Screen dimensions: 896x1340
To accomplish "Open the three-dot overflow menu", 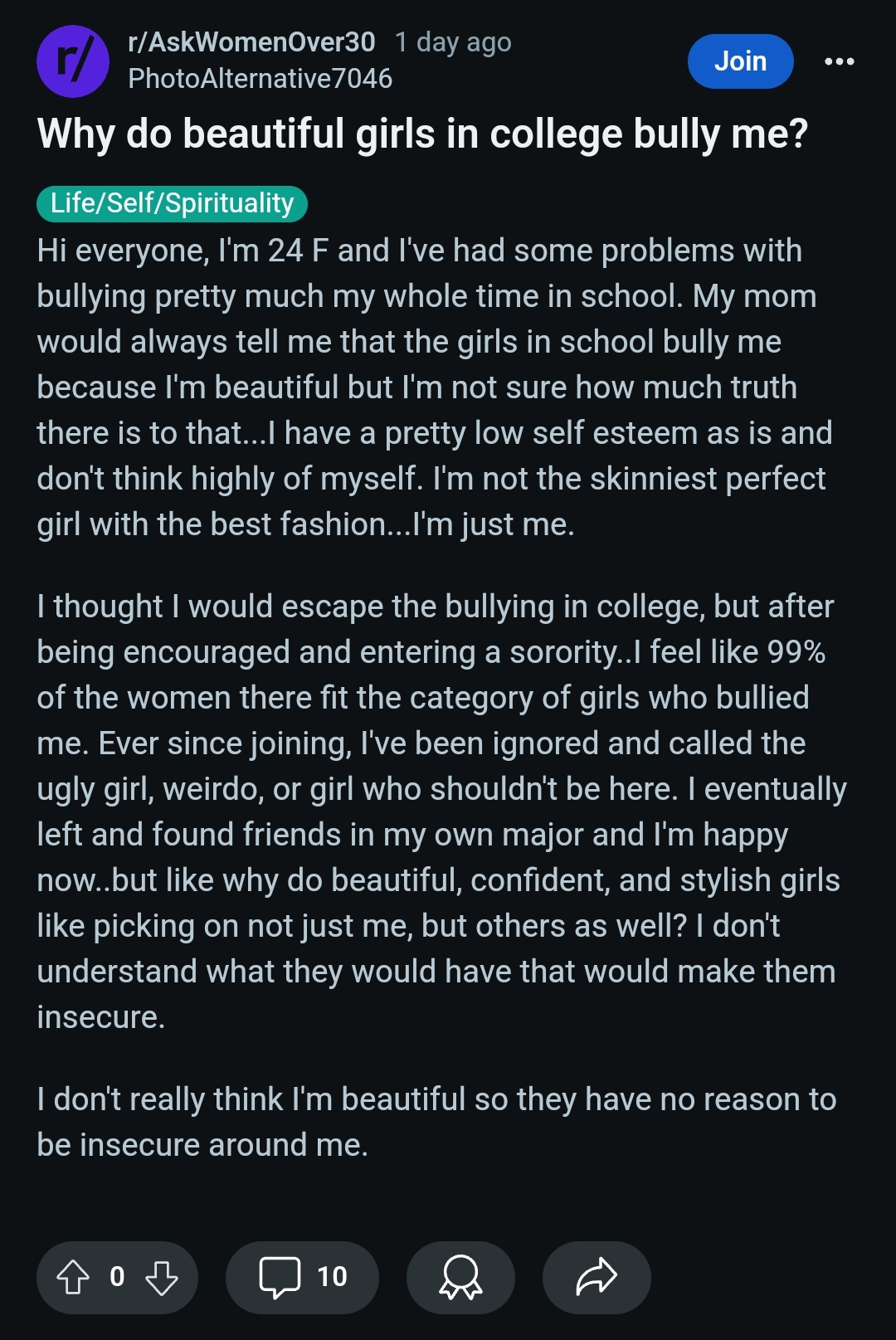I will (839, 61).
